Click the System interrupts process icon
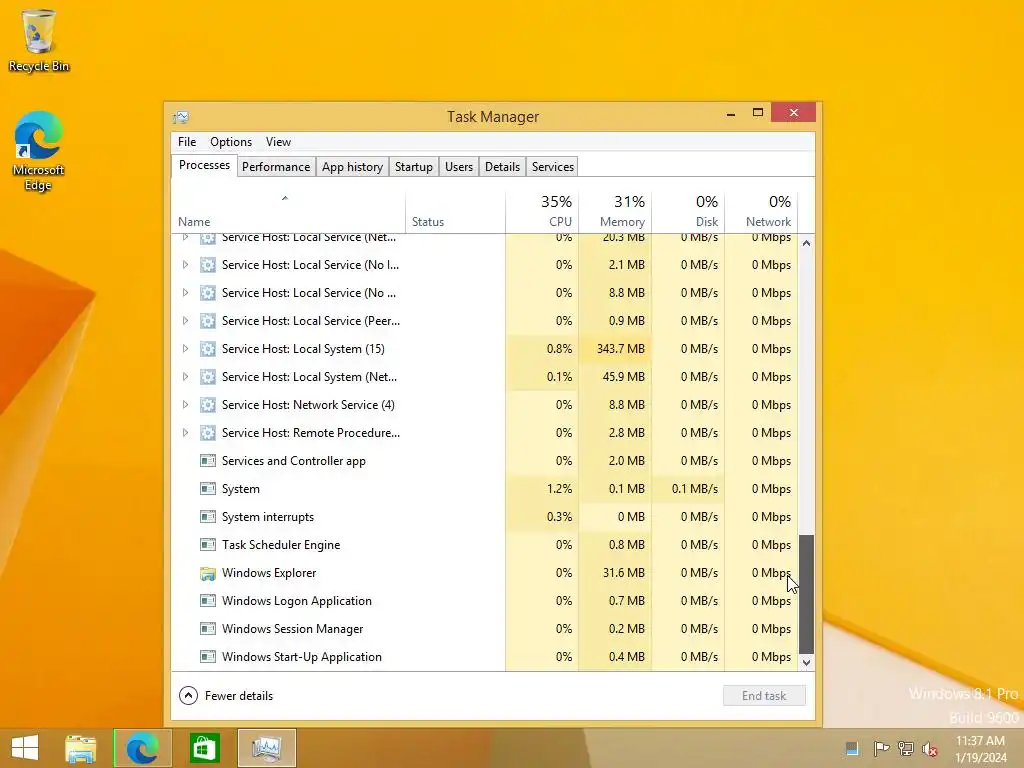Image resolution: width=1024 pixels, height=768 pixels. click(x=208, y=517)
